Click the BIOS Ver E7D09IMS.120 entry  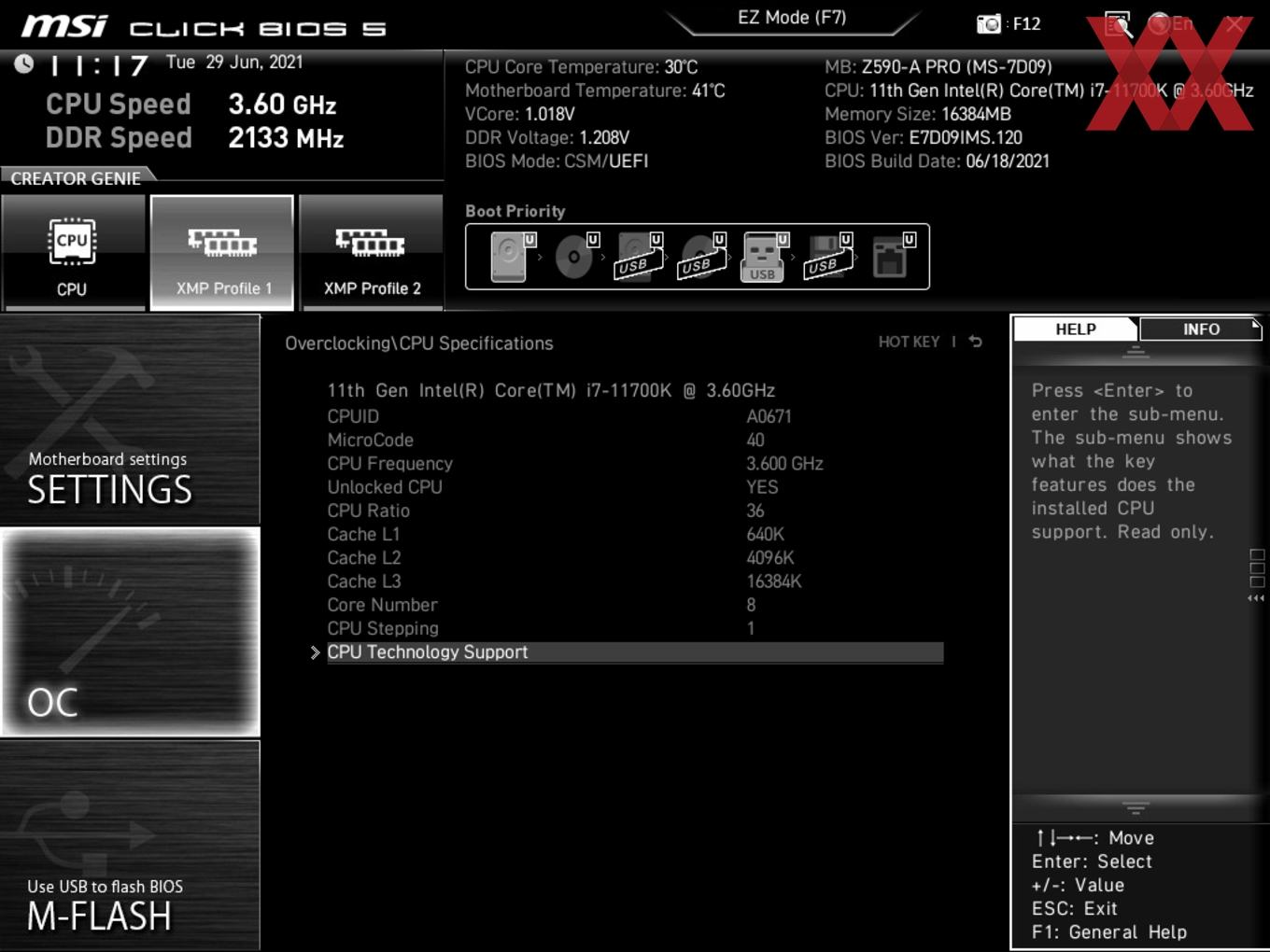pos(924,137)
